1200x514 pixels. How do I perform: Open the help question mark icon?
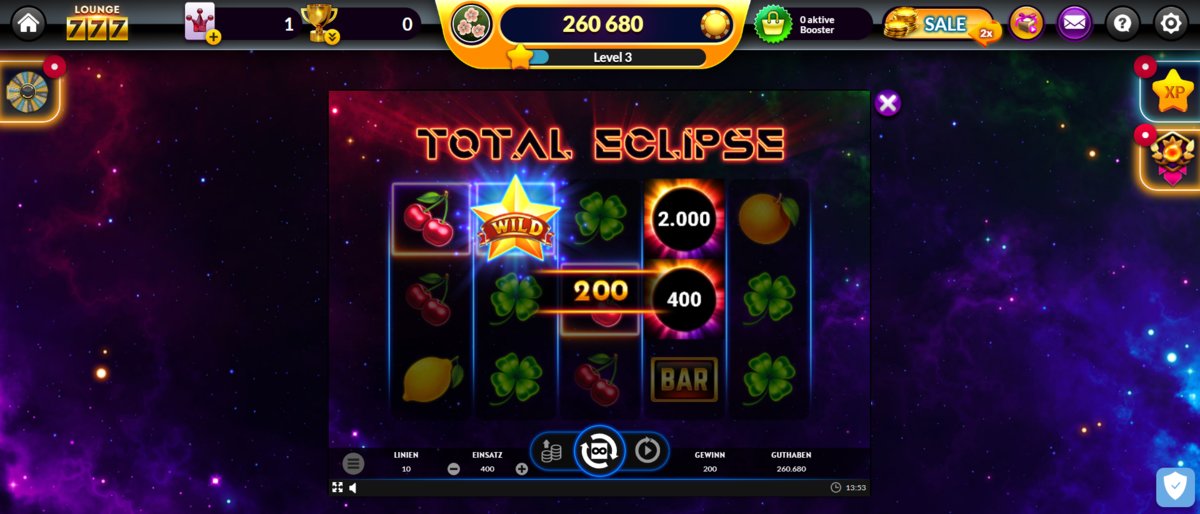coord(1122,22)
